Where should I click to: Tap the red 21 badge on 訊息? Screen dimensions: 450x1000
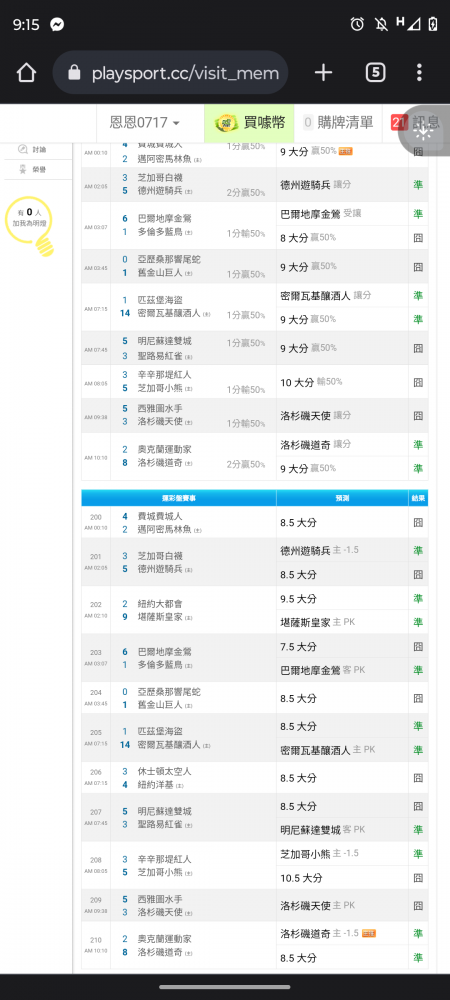coord(399,122)
